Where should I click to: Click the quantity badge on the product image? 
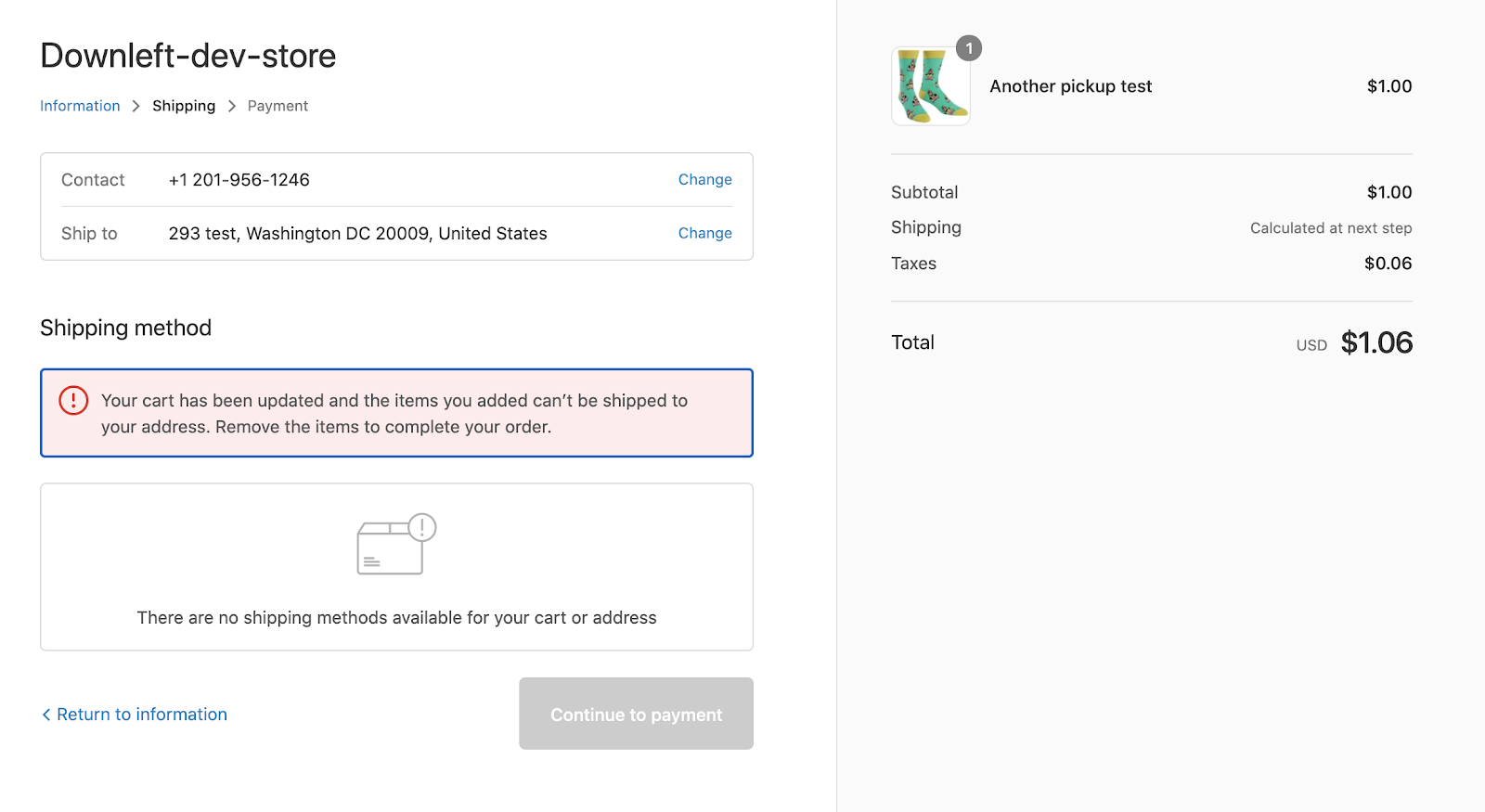click(969, 48)
